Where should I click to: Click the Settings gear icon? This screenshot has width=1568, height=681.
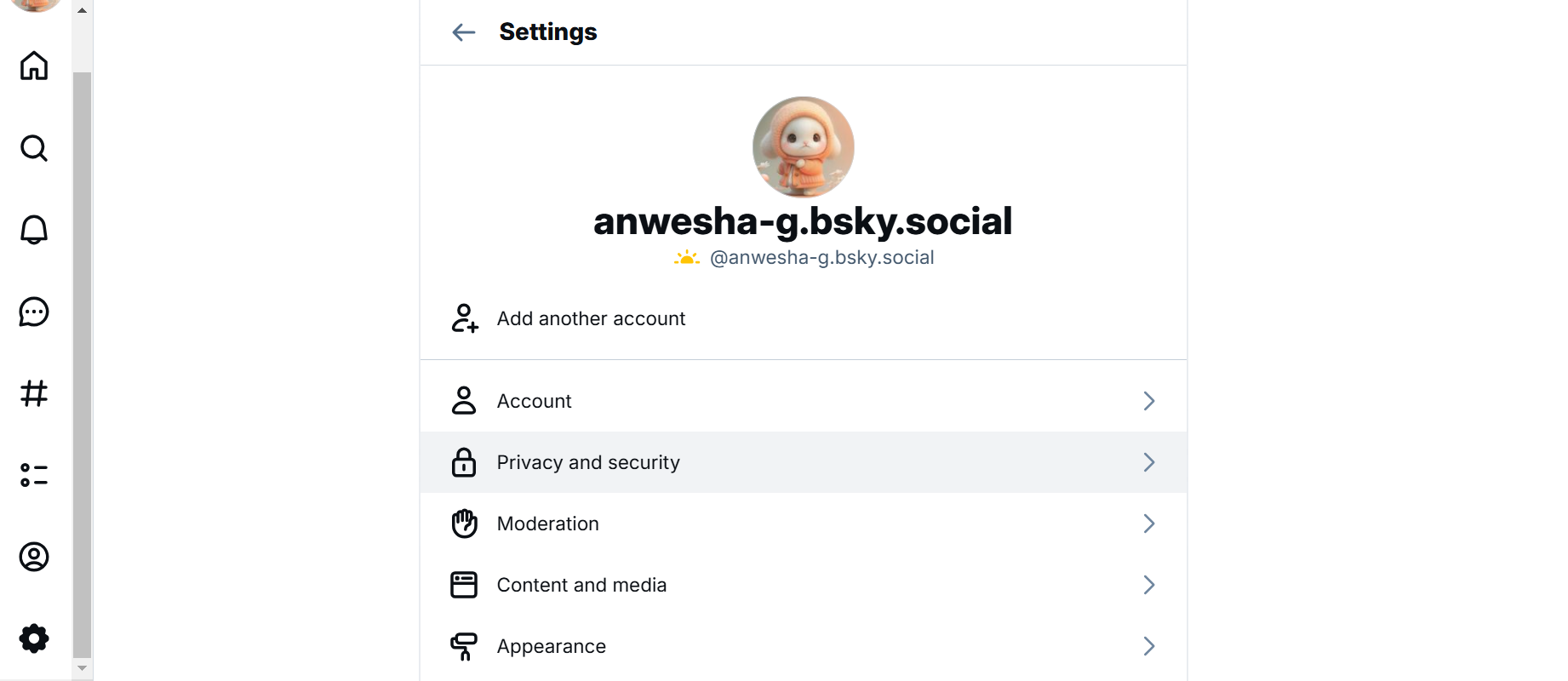tap(34, 638)
